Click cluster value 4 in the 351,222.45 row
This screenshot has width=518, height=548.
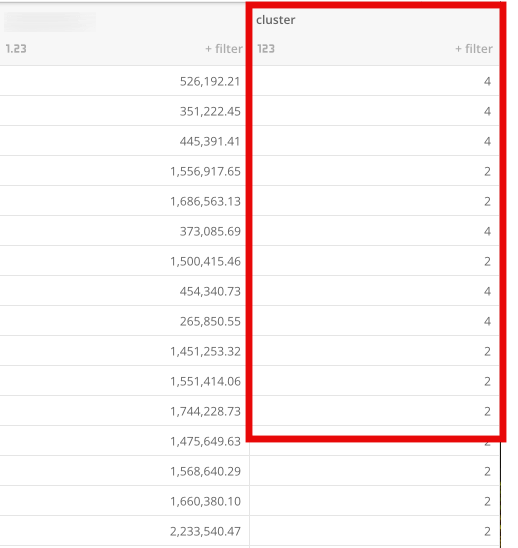[x=488, y=111]
